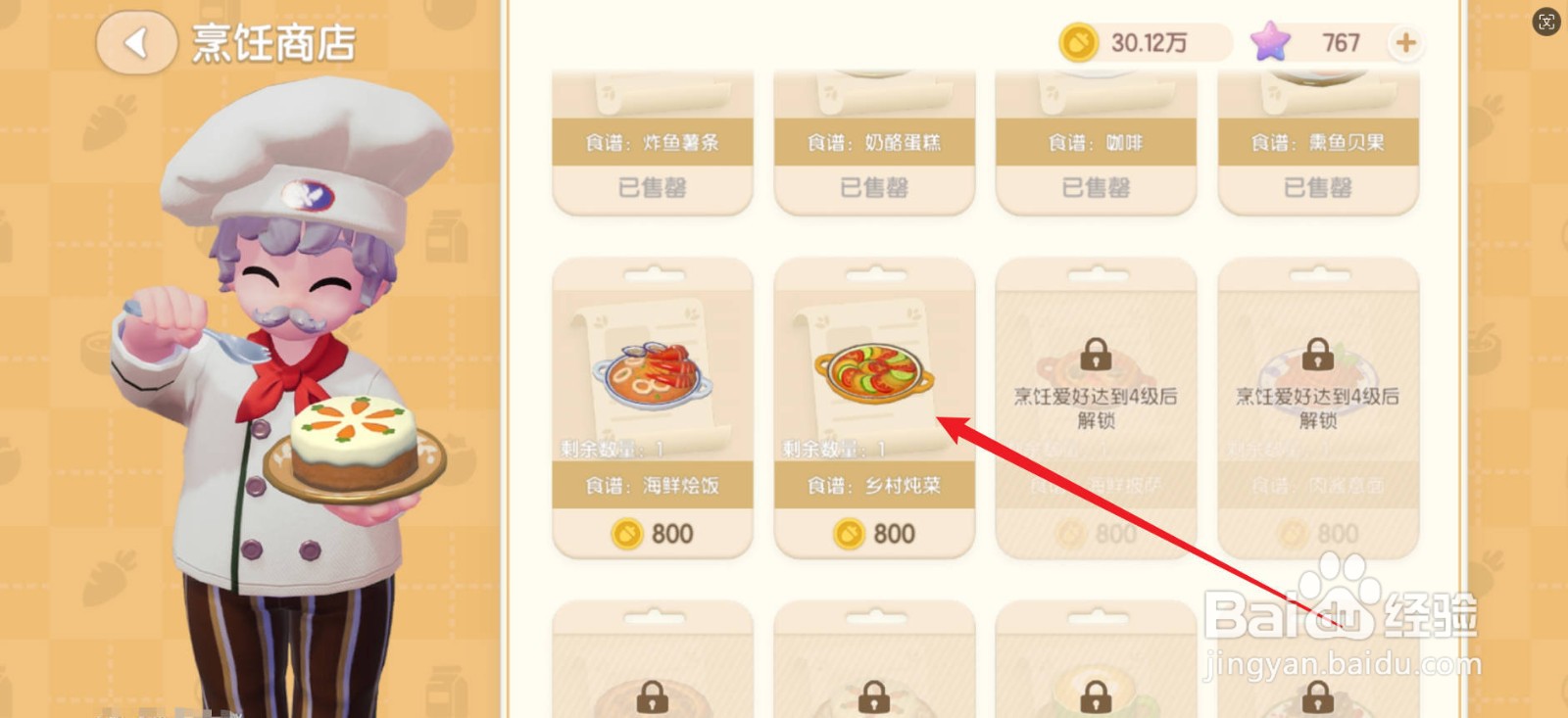Select the sold-out 炸鱼薯条 recipe card
The height and width of the screenshot is (718, 1568).
click(653, 143)
